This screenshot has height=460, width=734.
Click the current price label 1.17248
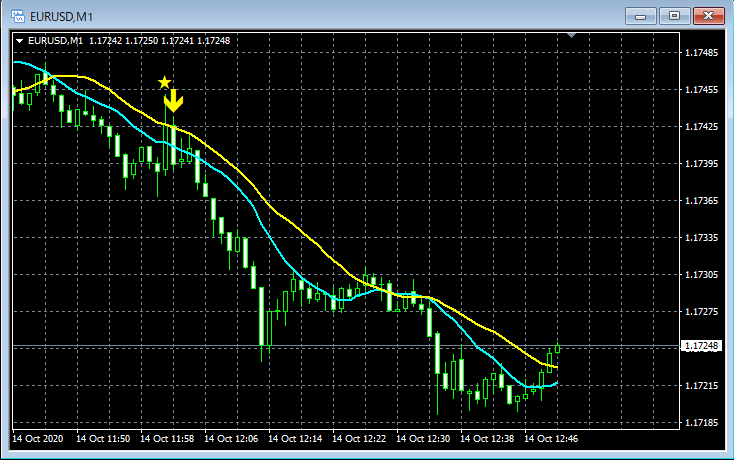tap(701, 346)
